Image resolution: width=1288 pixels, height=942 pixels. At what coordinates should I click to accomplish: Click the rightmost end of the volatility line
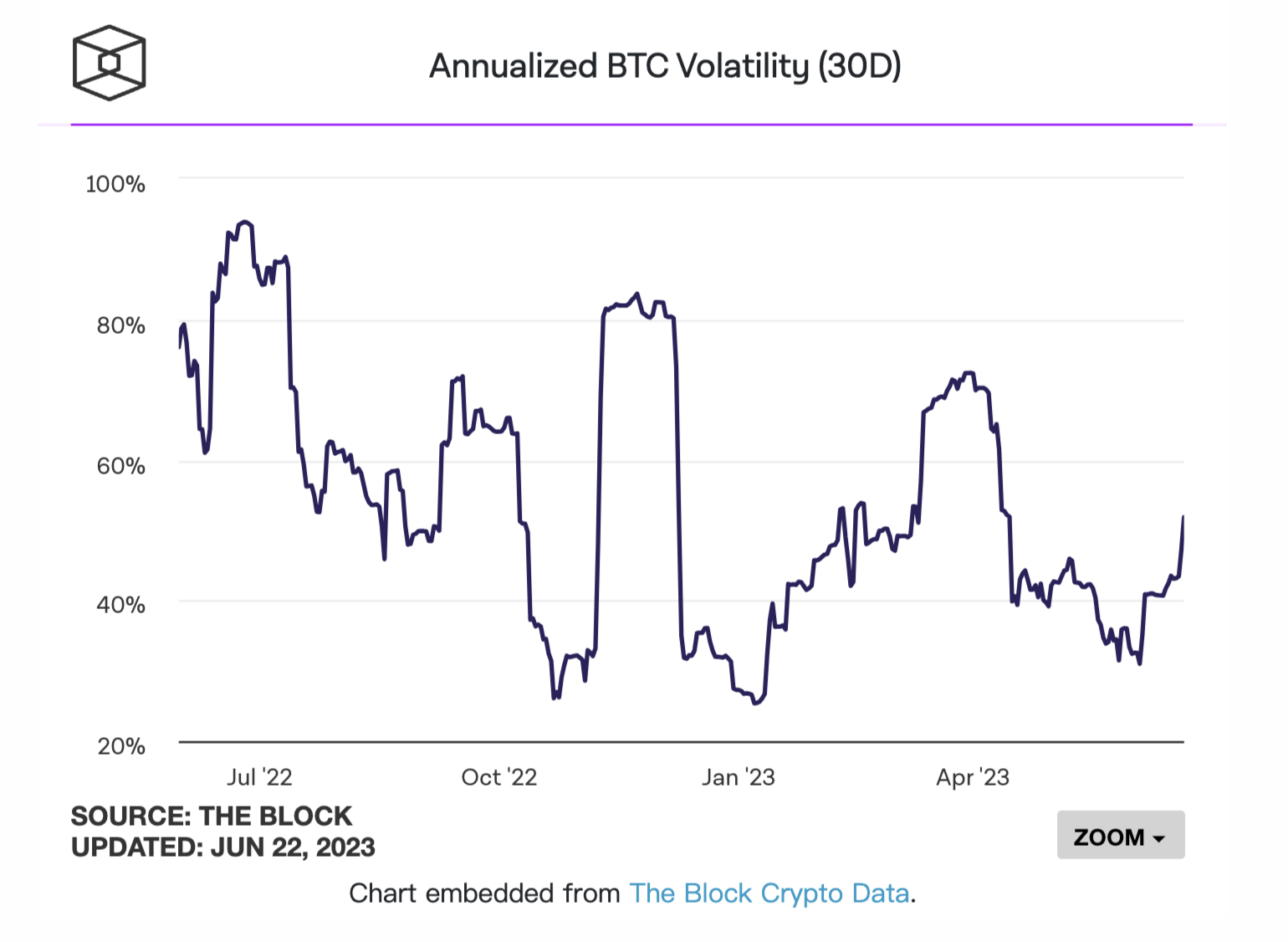pos(1183,518)
